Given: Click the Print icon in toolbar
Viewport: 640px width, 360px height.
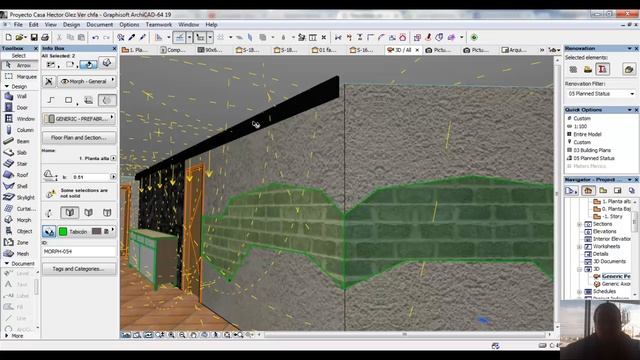Looking at the screenshot, I should [x=45, y=37].
